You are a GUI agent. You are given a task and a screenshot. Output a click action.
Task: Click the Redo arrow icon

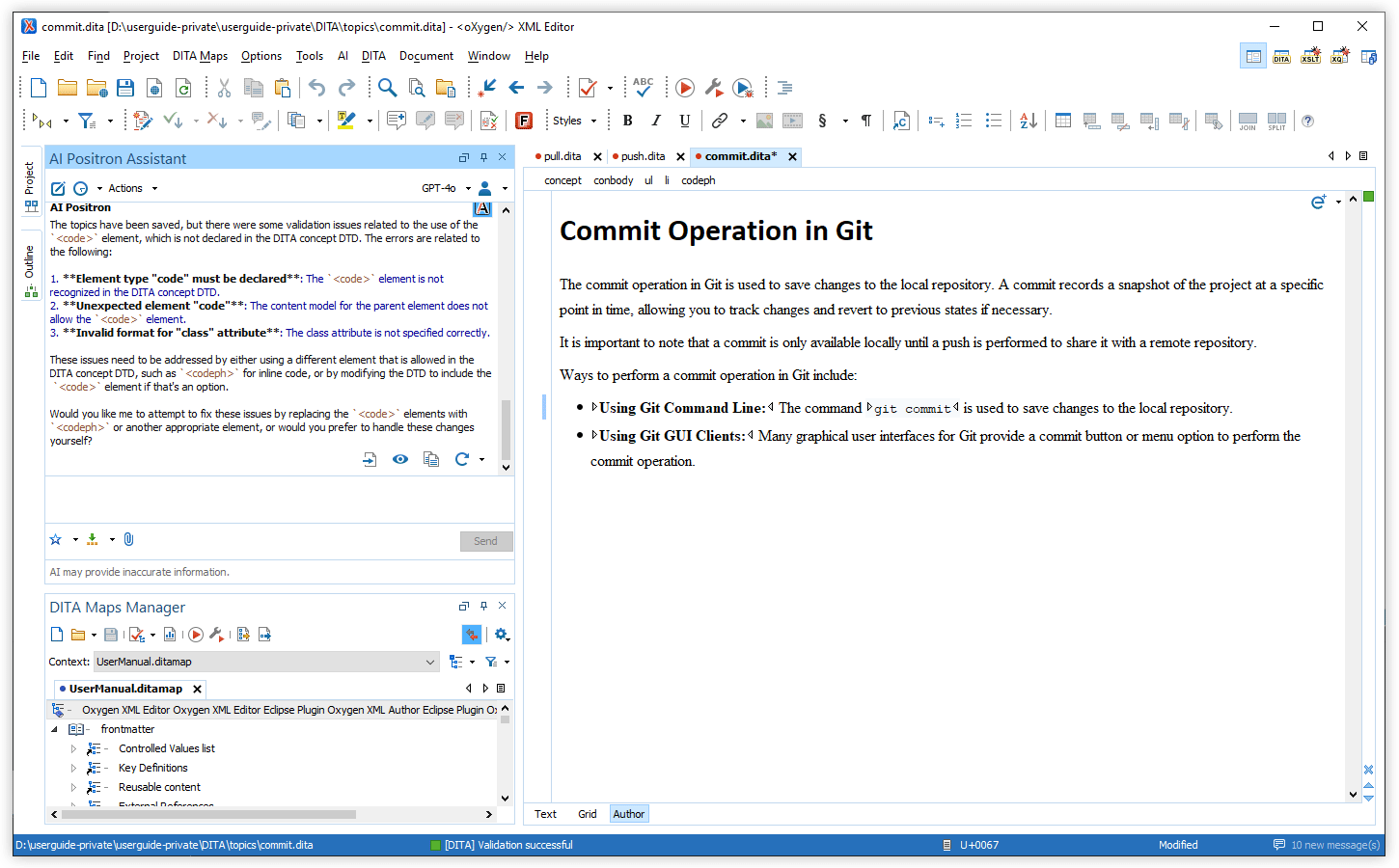(346, 88)
